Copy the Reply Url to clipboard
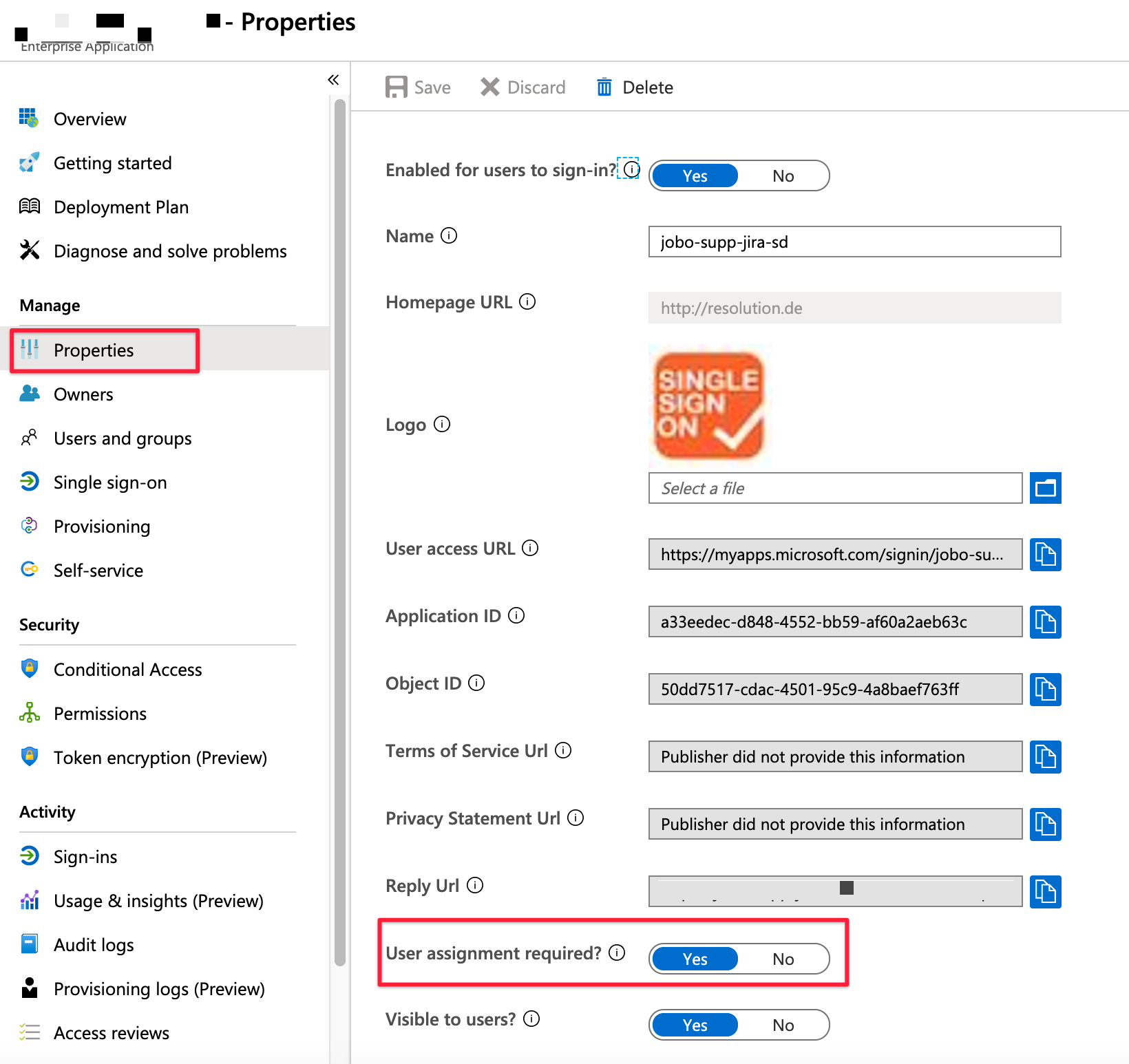Image resolution: width=1129 pixels, height=1064 pixels. [1045, 891]
